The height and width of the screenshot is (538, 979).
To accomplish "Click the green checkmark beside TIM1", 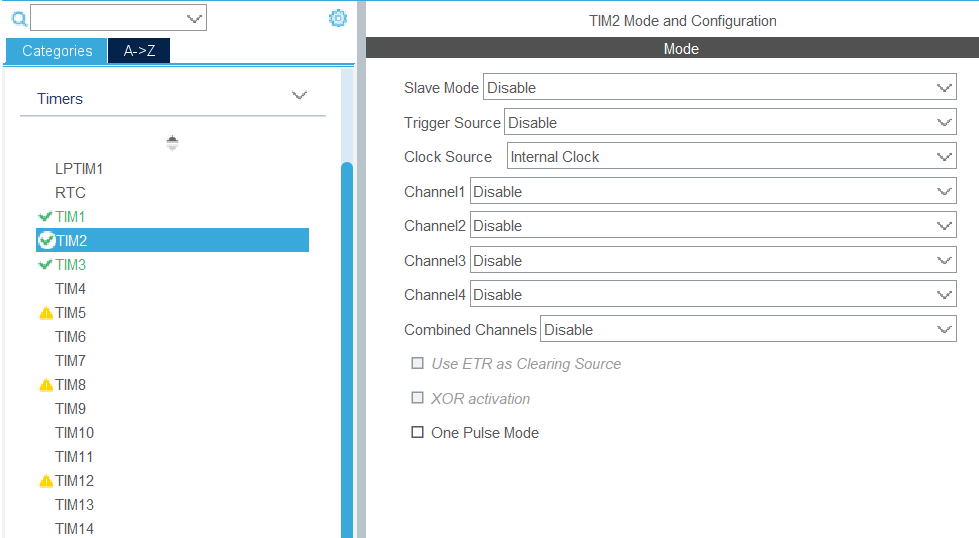I will coord(45,217).
